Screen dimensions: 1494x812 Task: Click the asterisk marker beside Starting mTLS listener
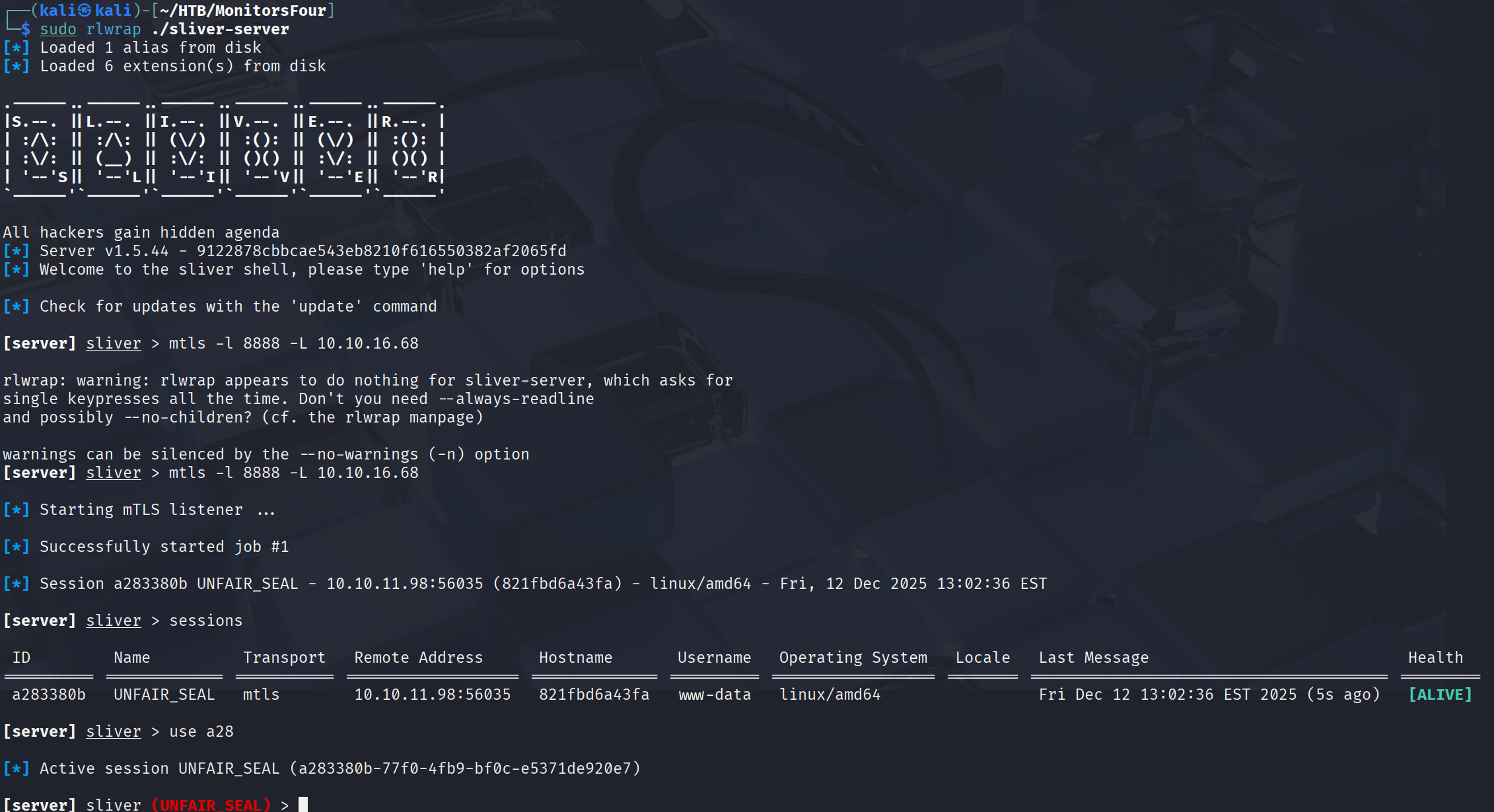[x=16, y=510]
